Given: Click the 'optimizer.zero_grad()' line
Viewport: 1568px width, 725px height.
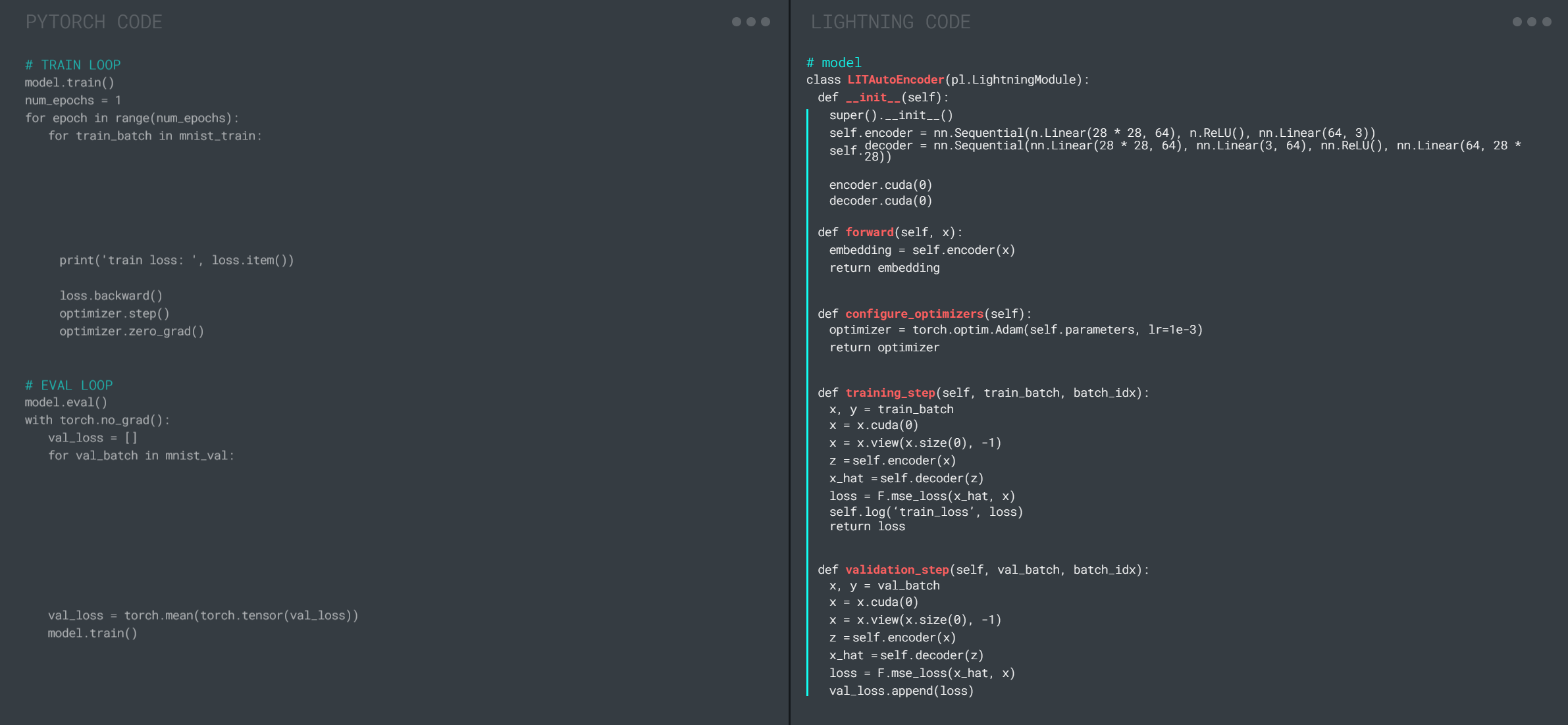Looking at the screenshot, I should click(132, 331).
